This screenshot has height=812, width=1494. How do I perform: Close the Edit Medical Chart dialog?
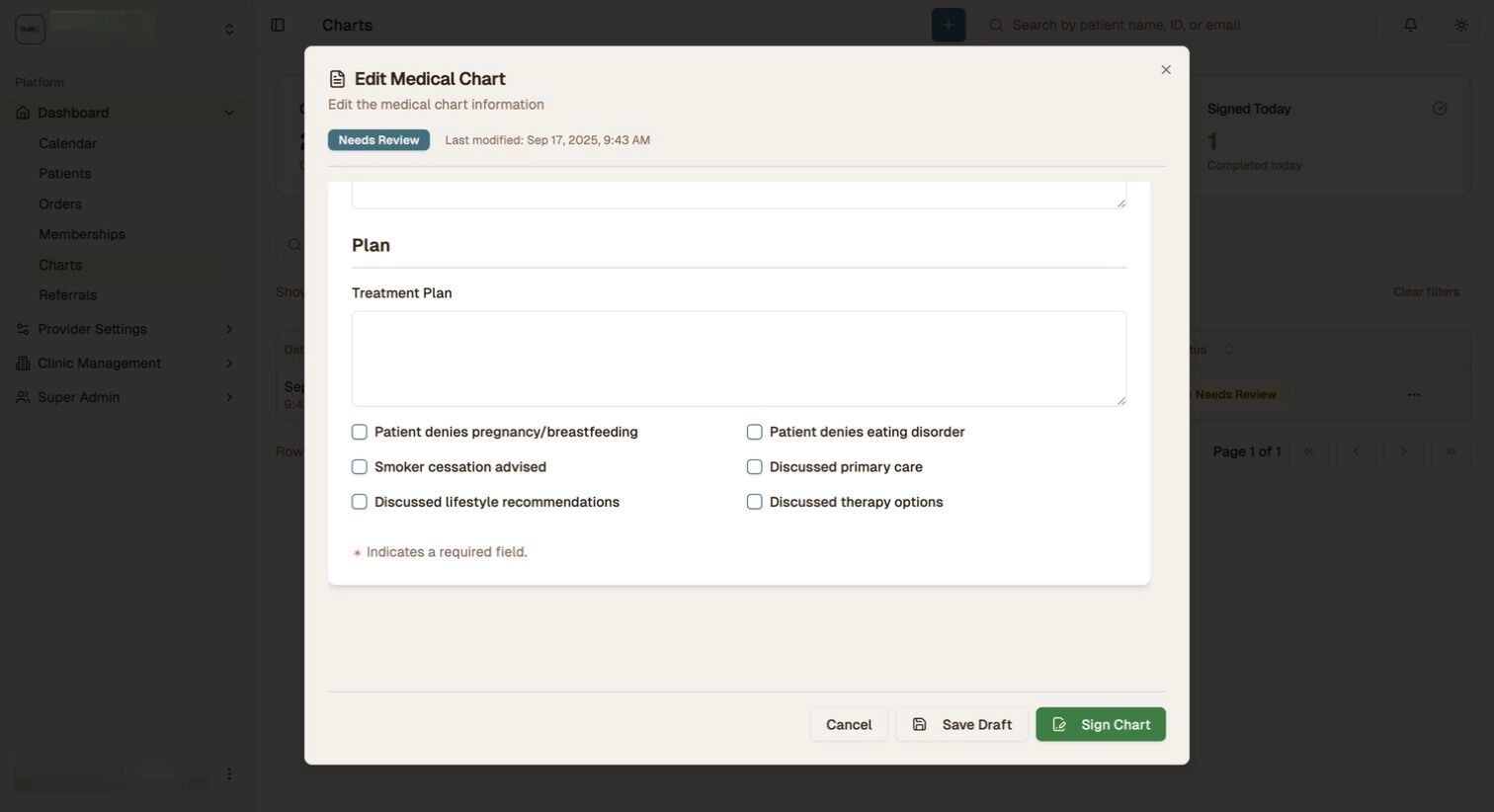point(1166,70)
